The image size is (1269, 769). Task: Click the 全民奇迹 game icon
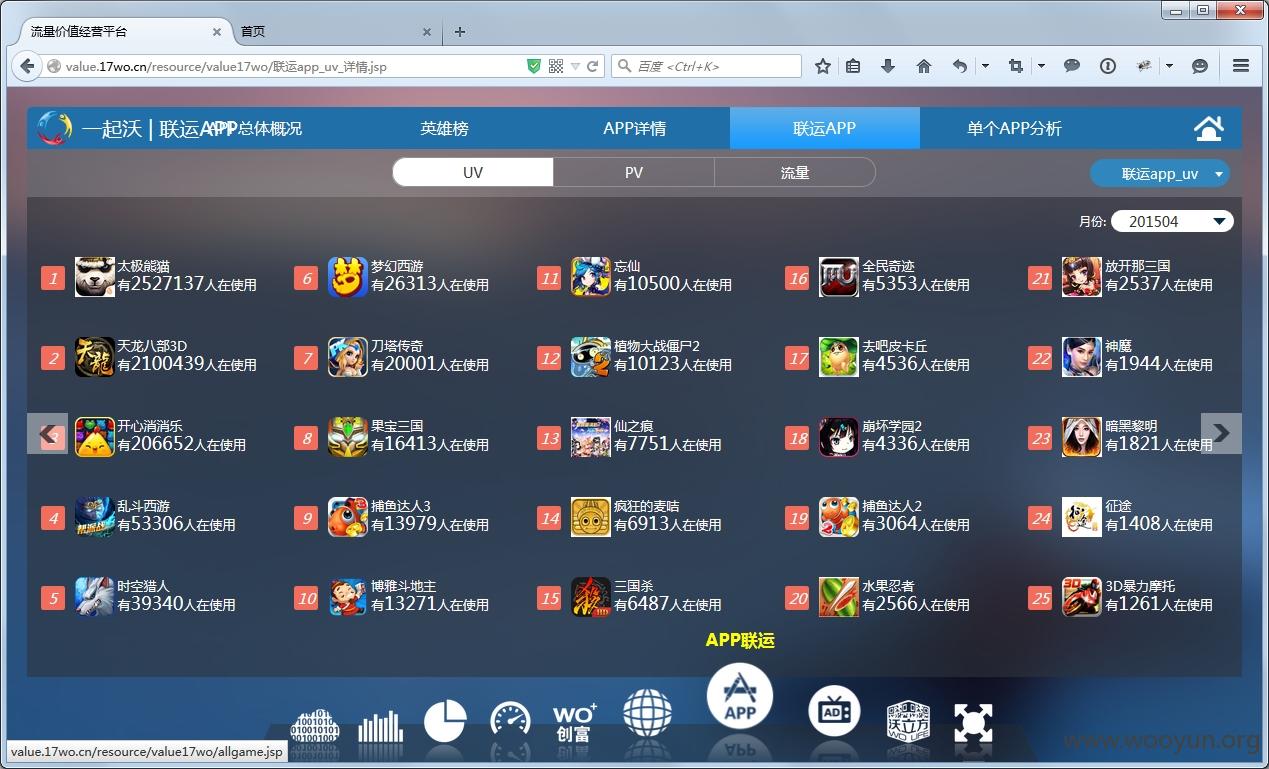(x=839, y=277)
